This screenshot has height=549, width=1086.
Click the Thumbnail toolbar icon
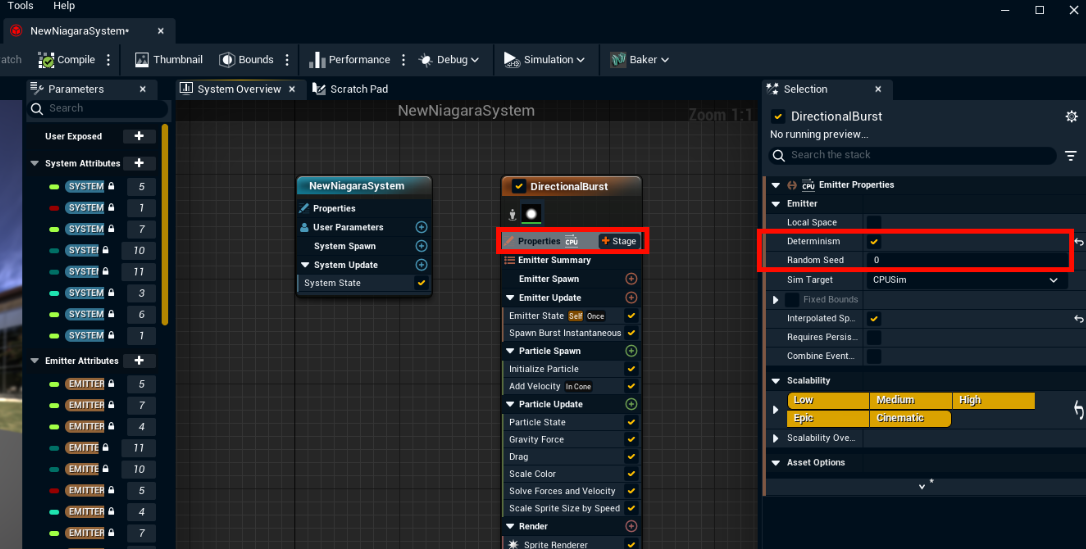pyautogui.click(x=142, y=60)
